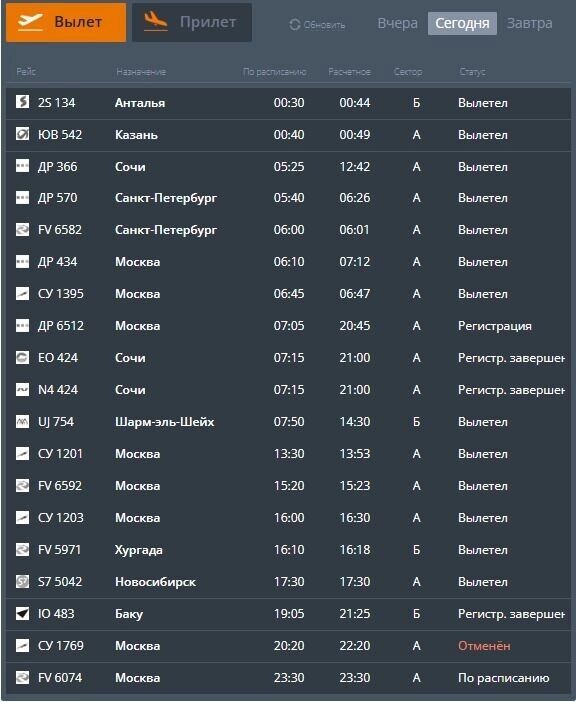Click sector Б of flight IO 483
576x702 pixels.
tap(416, 614)
